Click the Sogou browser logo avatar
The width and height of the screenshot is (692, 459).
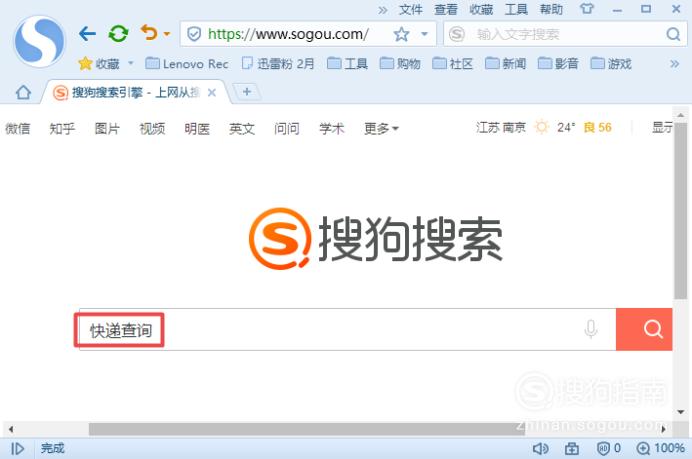tap(40, 41)
